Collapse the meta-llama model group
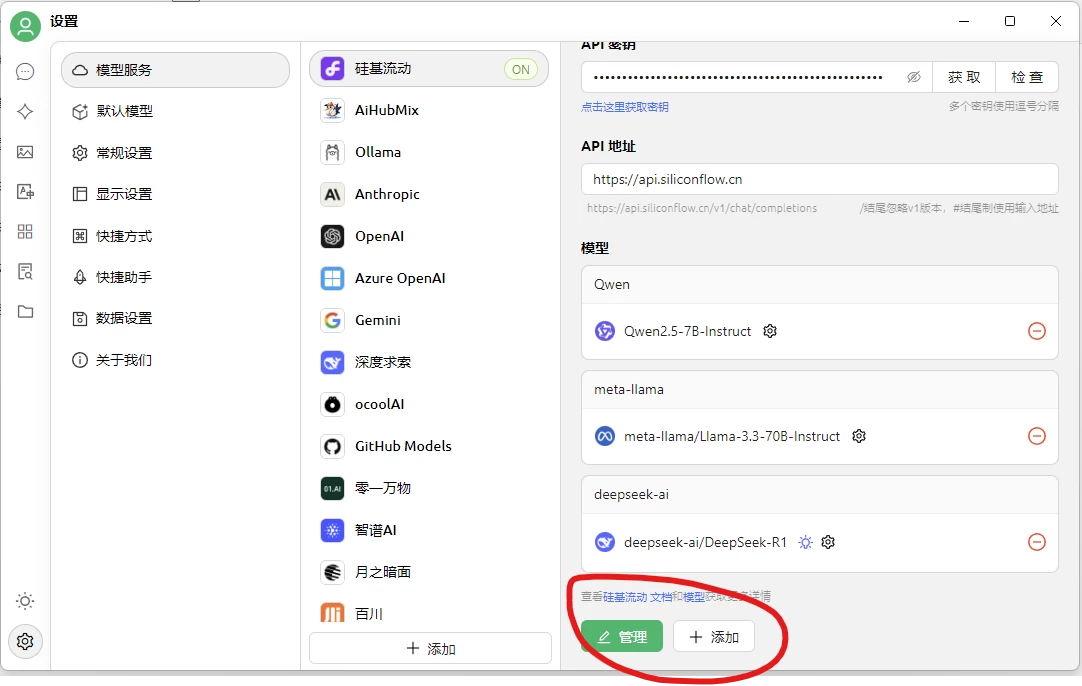This screenshot has height=686, width=1082. tap(819, 390)
